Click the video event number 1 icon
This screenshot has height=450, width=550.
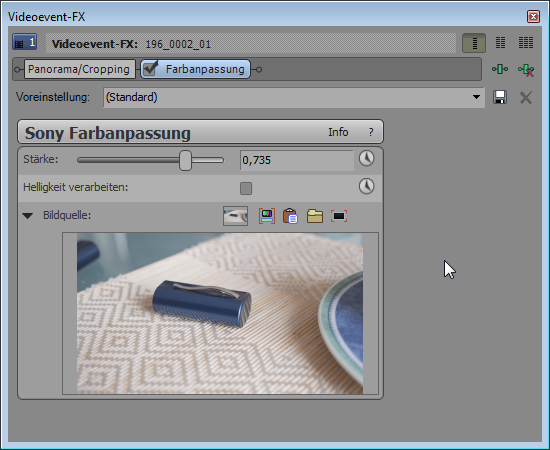(x=24, y=43)
